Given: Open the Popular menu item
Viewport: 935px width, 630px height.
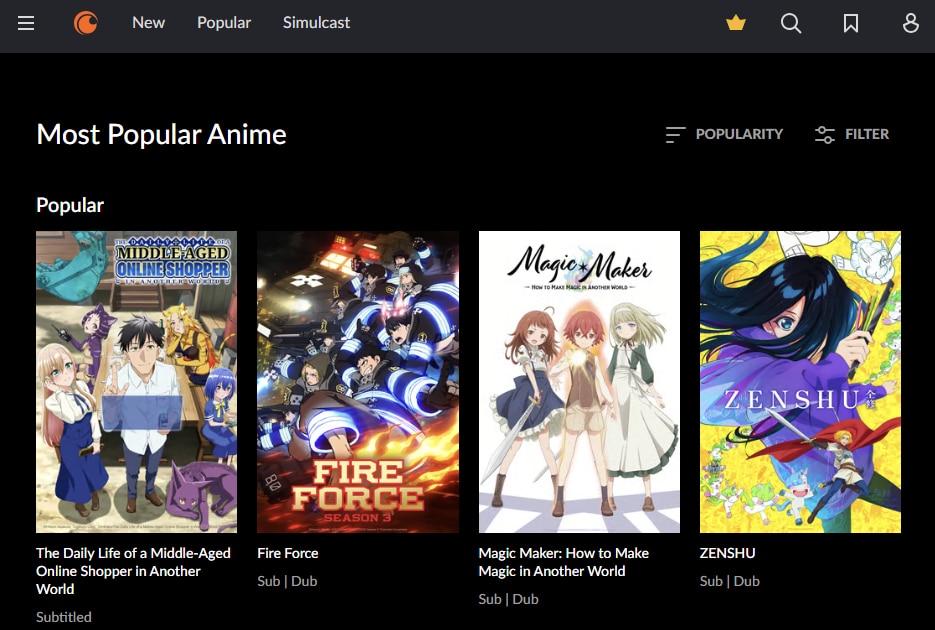Looking at the screenshot, I should [x=224, y=23].
